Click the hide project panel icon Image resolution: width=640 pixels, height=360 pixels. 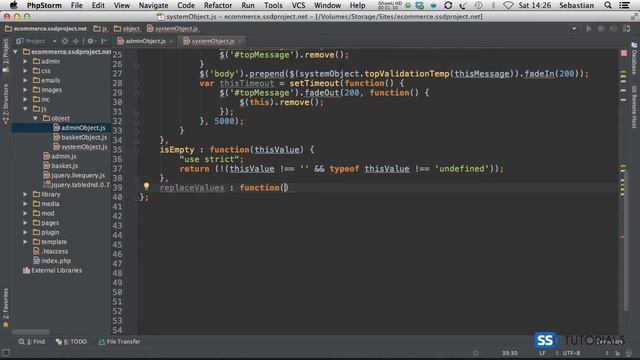[104, 41]
